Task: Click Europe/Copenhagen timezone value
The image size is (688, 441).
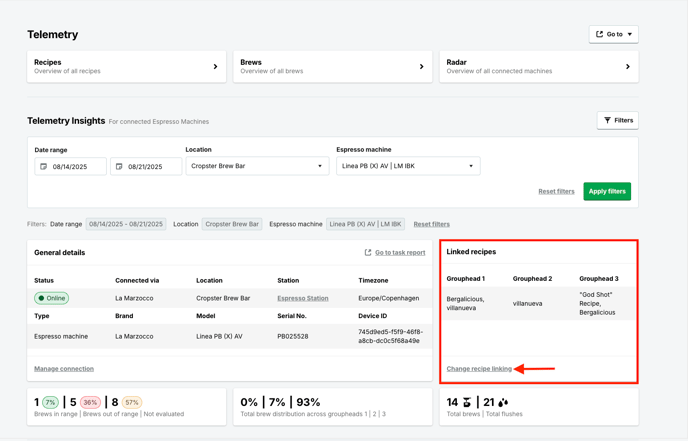Action: point(389,298)
